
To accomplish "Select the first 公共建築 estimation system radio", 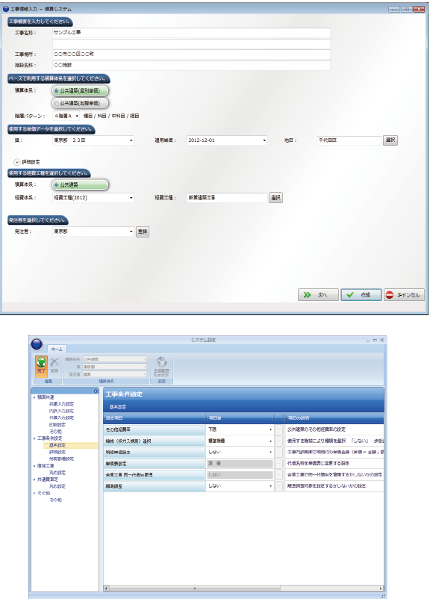I will [x=80, y=91].
